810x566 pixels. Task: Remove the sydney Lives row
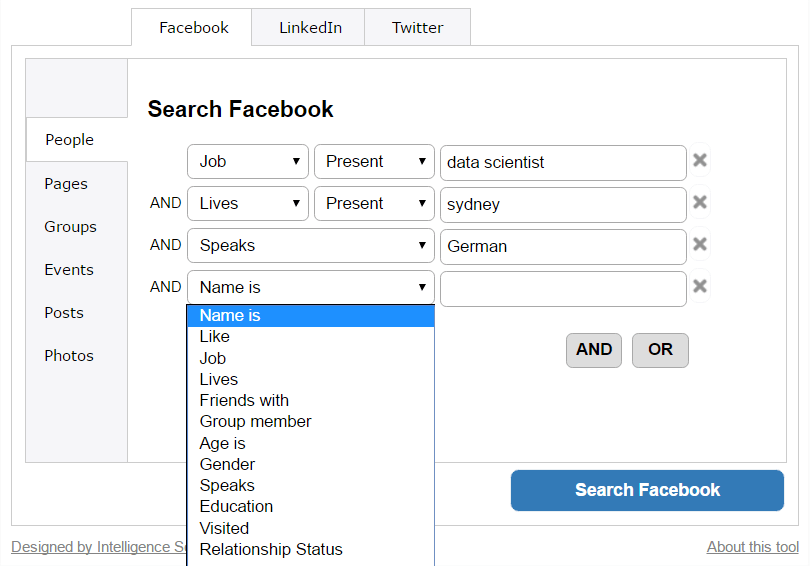tap(699, 202)
